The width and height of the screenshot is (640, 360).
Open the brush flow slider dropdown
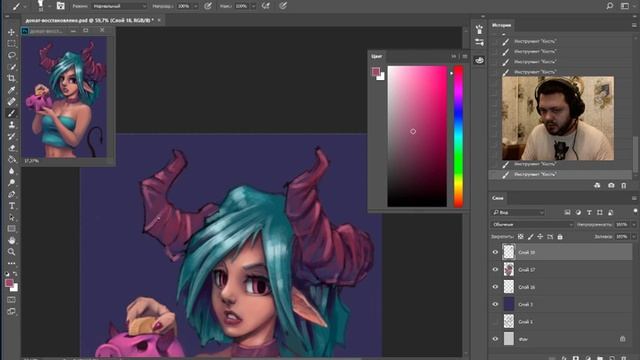point(253,6)
